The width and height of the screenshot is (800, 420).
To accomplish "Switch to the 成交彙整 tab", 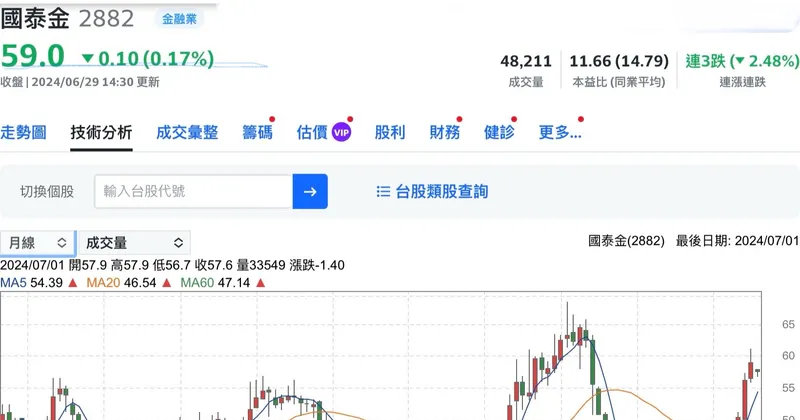I will click(x=187, y=132).
